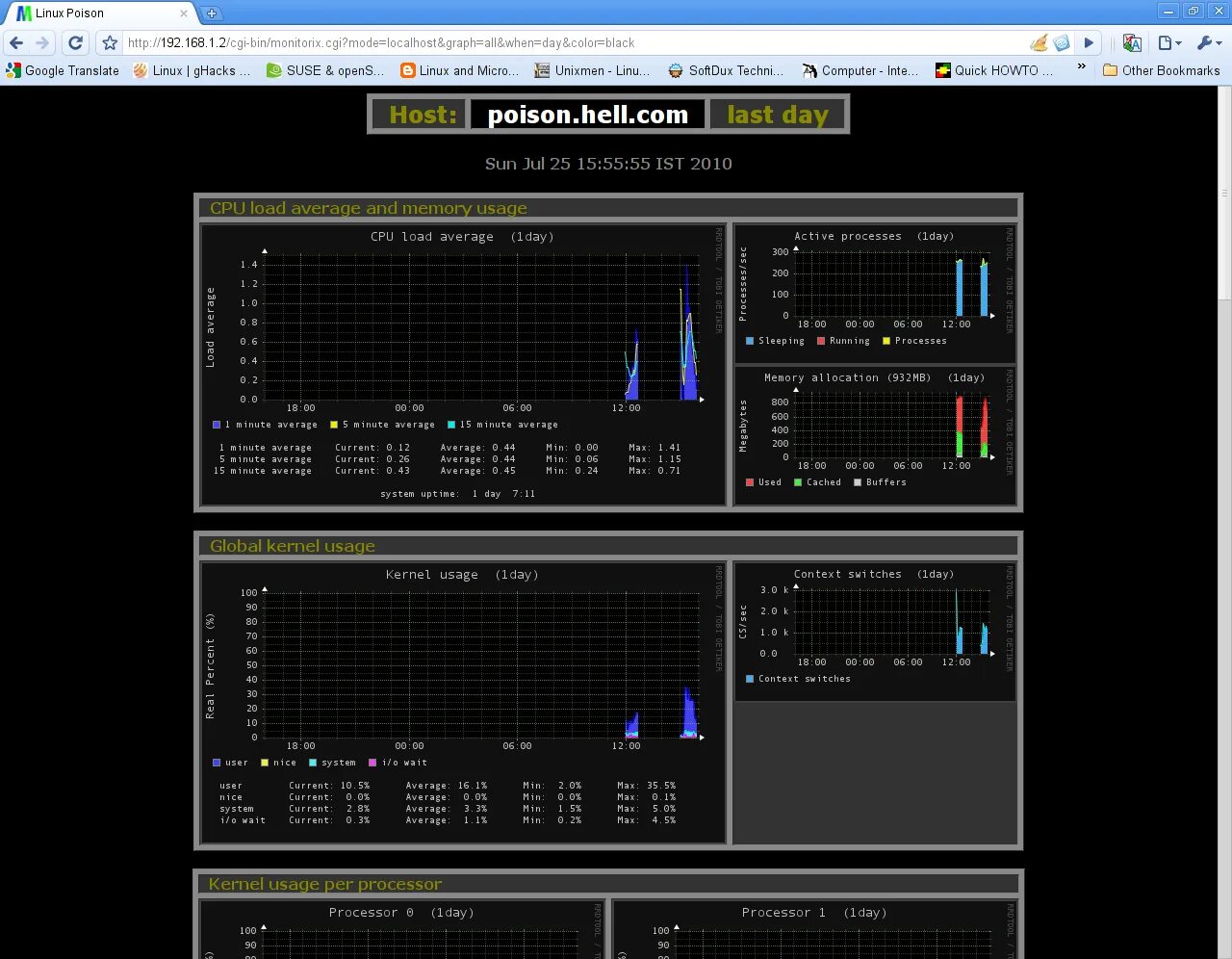Open SUSE & openS... bookmark

coord(325,70)
